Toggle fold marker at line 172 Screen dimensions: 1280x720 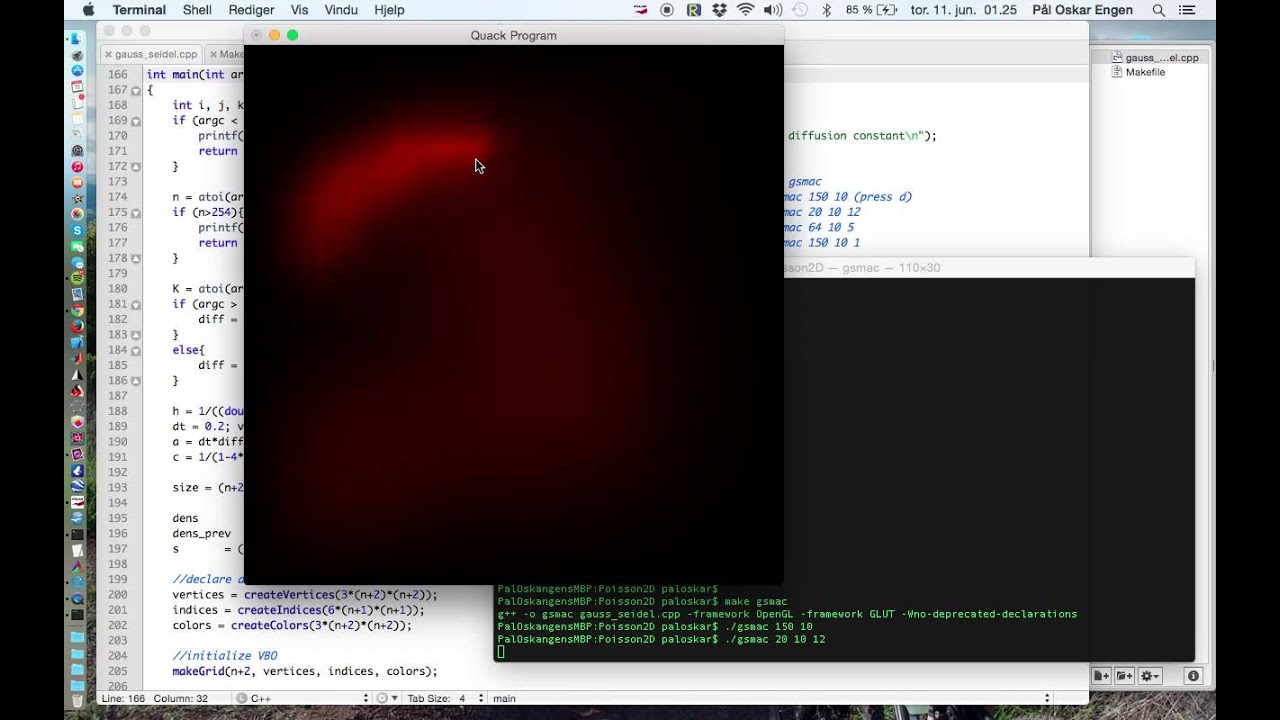(136, 166)
